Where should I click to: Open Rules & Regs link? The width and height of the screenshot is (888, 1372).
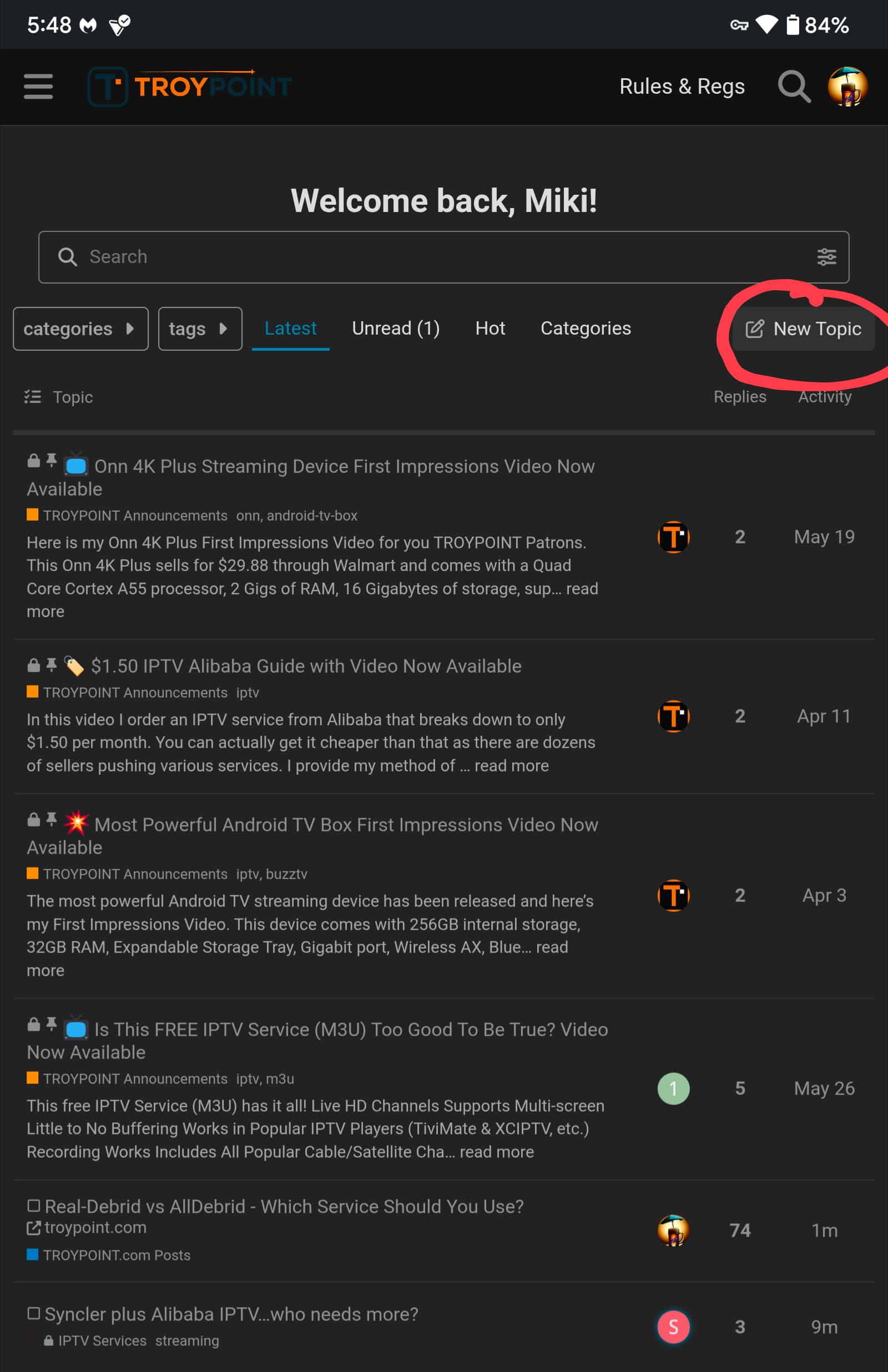coord(682,87)
